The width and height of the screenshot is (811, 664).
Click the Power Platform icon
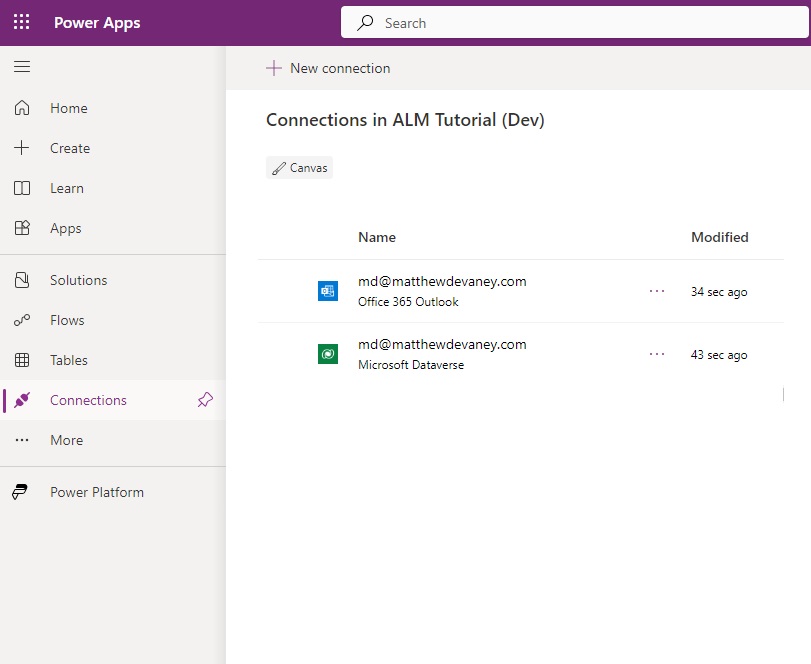point(20,492)
